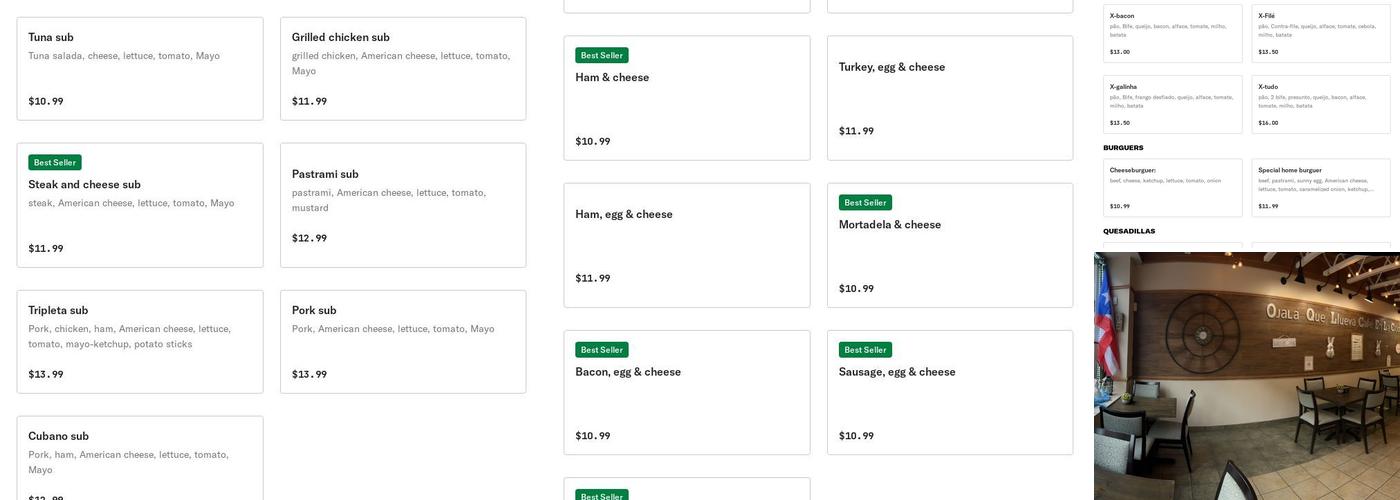The image size is (1400, 500).
Task: Click the $13.00 price of X-bacon
Action: [1120, 52]
